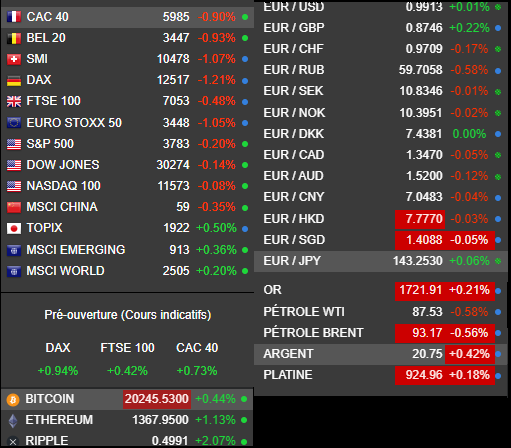Open the ARGENT silver quote row
This screenshot has height=448, width=511.
[381, 354]
